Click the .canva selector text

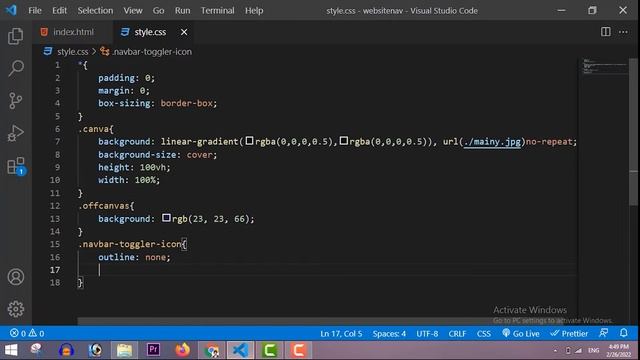click(x=94, y=129)
